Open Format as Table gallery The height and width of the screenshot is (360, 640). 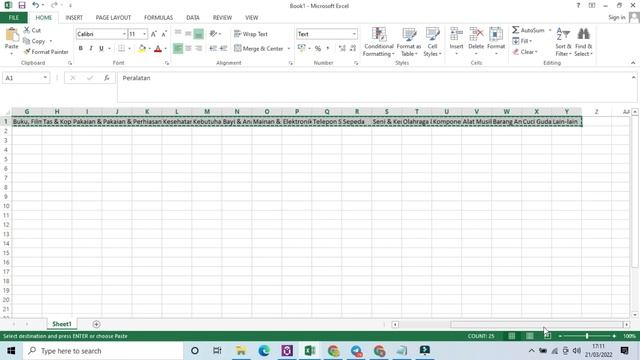tap(409, 42)
